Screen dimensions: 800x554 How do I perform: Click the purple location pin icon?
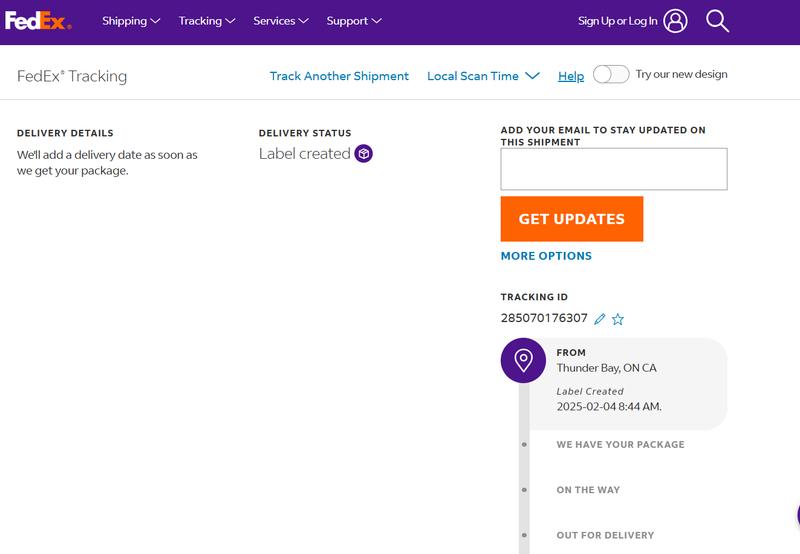[x=522, y=360]
